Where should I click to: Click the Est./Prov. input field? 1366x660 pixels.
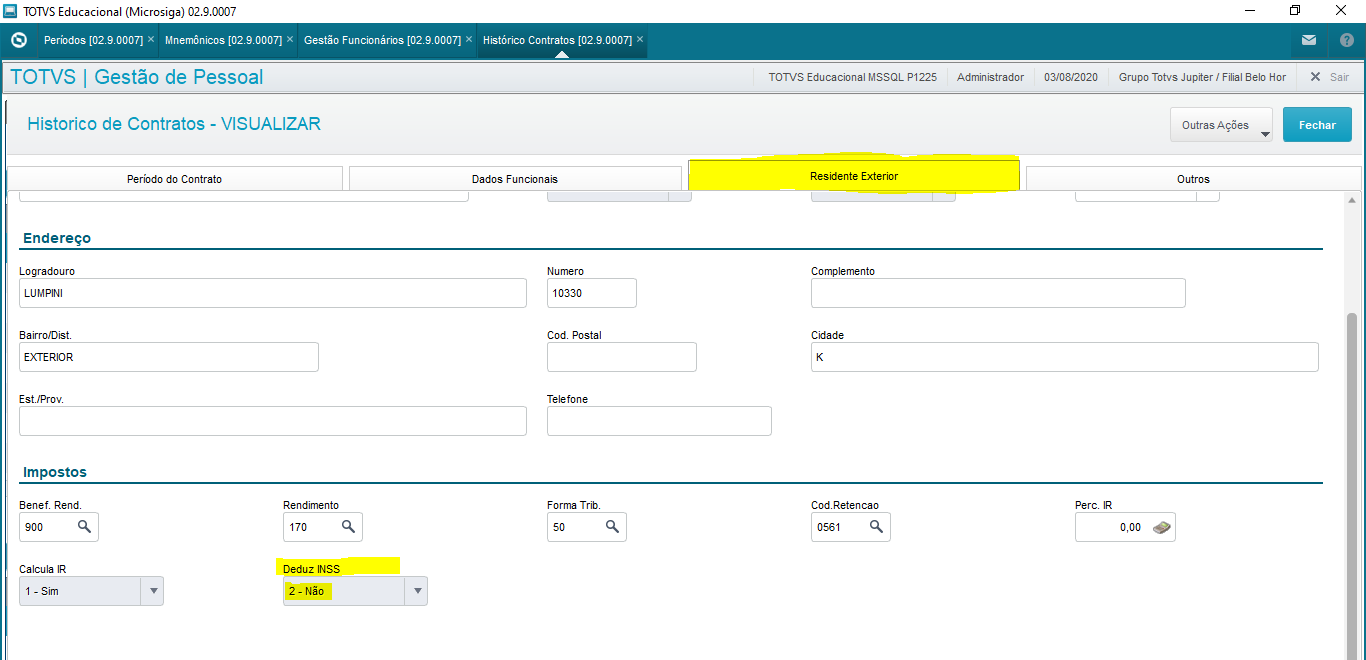tap(273, 421)
